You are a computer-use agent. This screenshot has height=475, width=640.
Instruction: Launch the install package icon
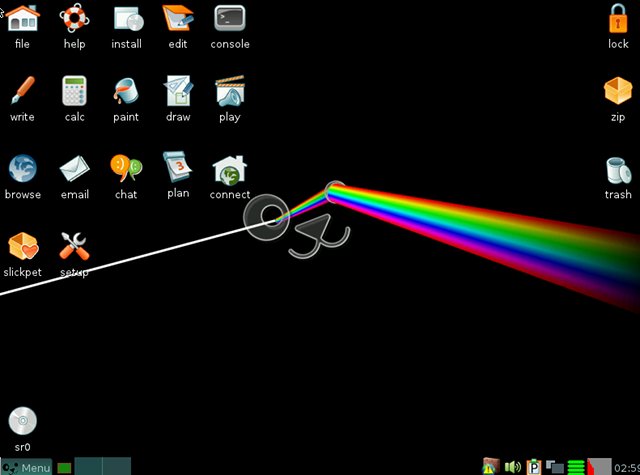tap(128, 19)
